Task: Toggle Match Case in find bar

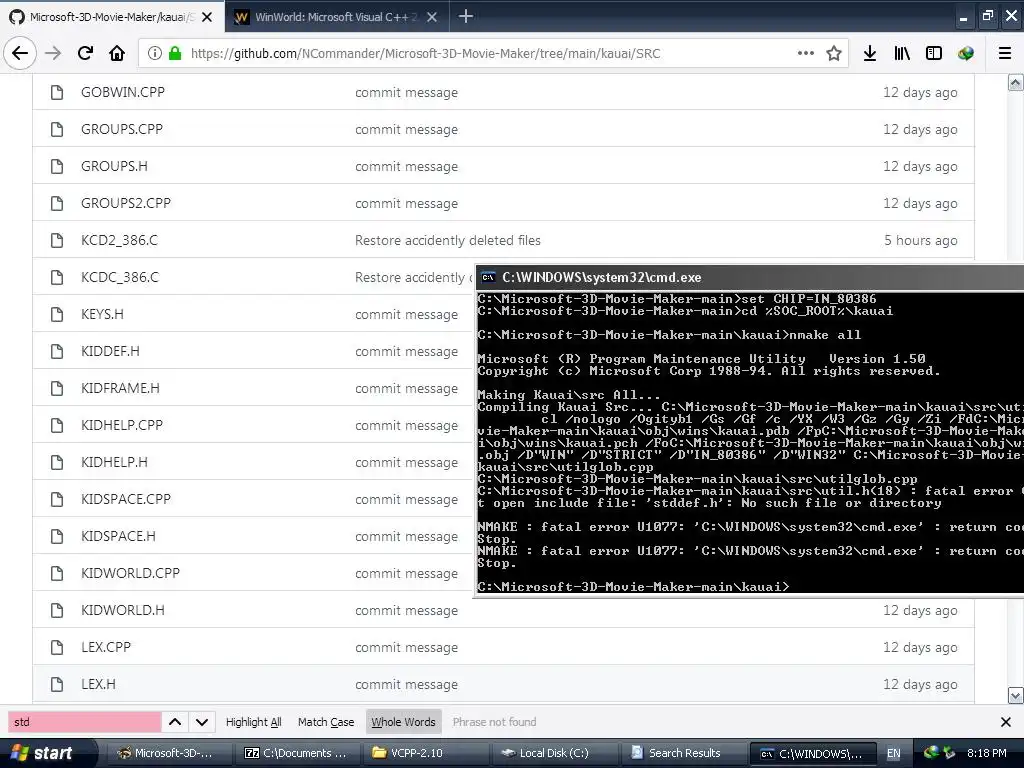Action: 326,722
